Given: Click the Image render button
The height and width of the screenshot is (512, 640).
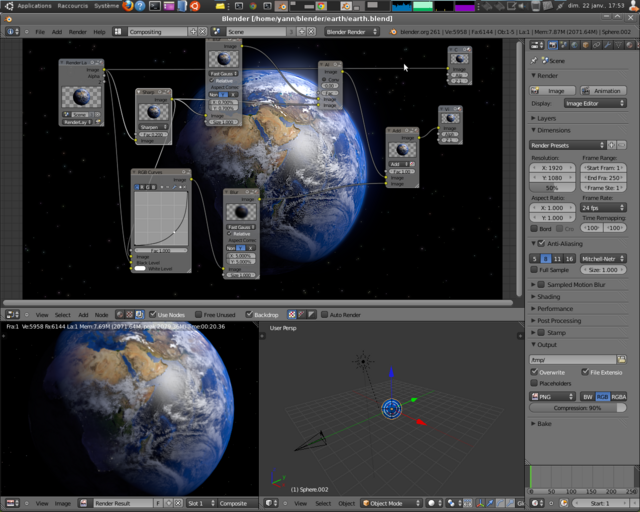Looking at the screenshot, I should click(552, 91).
